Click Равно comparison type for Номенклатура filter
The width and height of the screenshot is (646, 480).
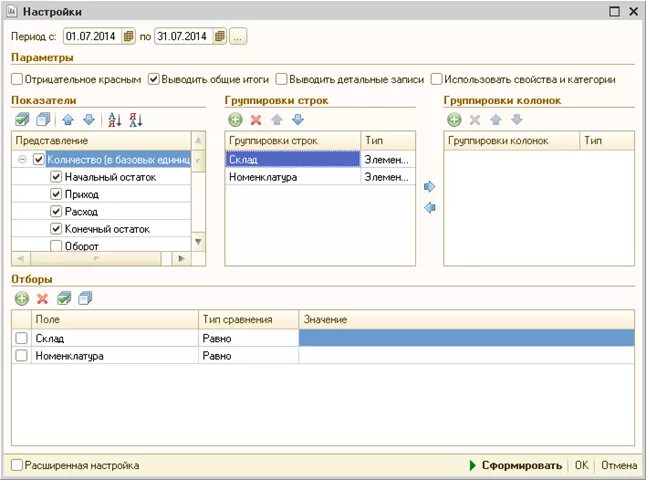coord(248,356)
